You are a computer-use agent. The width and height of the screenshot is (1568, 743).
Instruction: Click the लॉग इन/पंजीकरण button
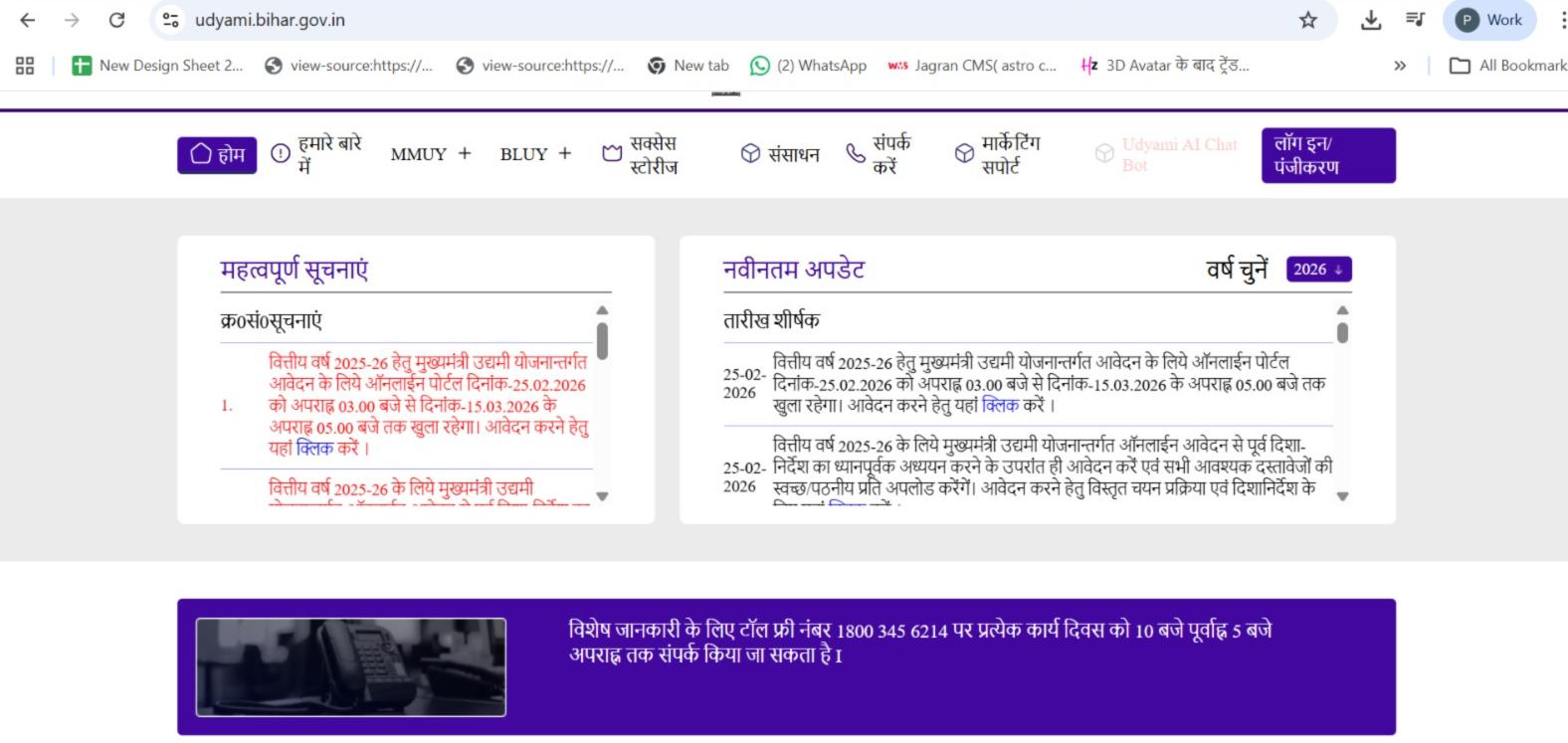pyautogui.click(x=1328, y=155)
